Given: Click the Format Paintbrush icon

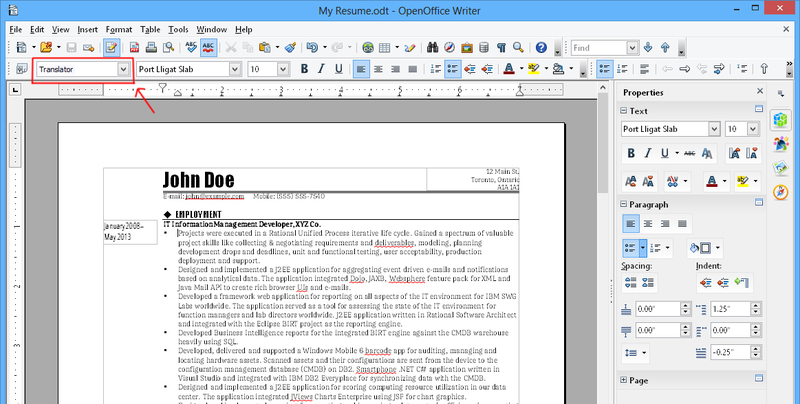Looking at the screenshot, I should click(290, 48).
